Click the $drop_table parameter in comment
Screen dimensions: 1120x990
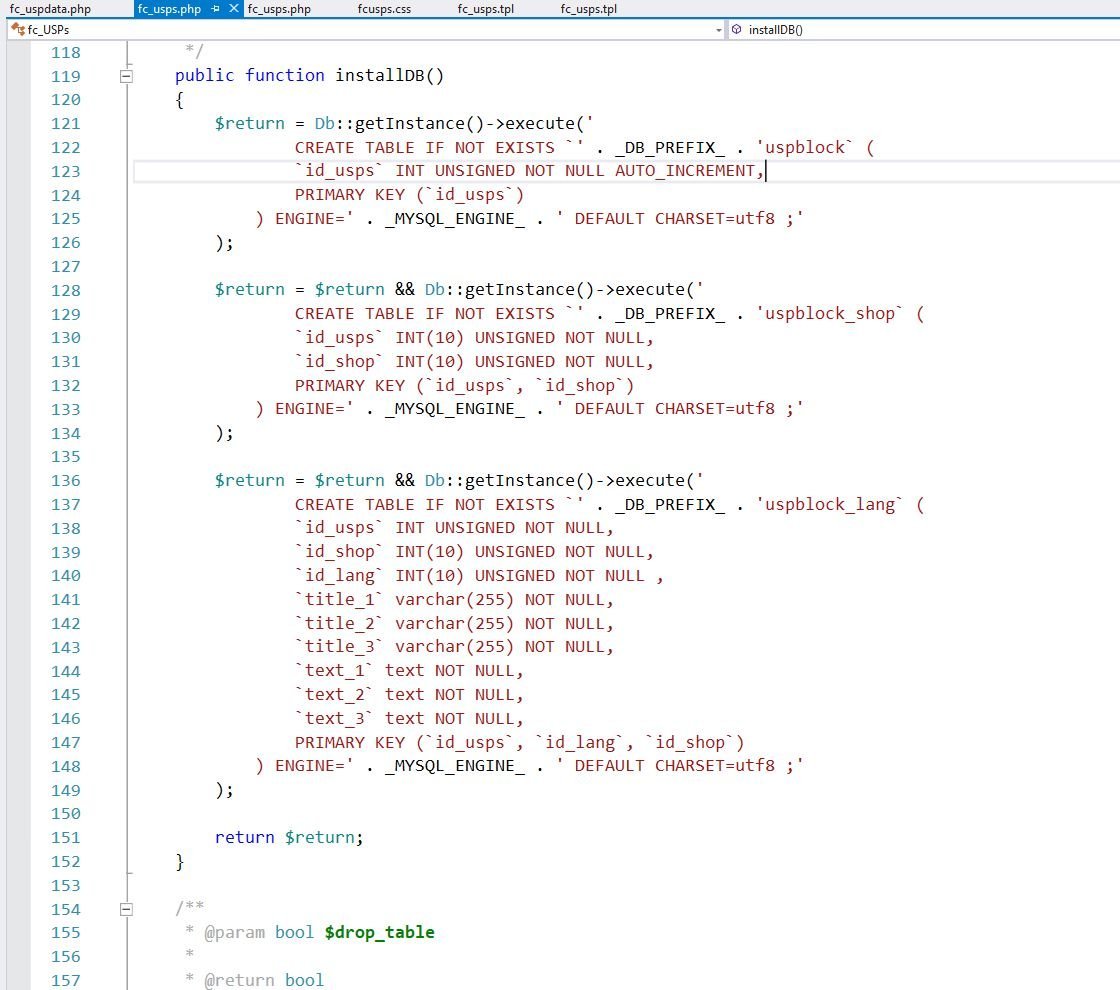point(379,932)
